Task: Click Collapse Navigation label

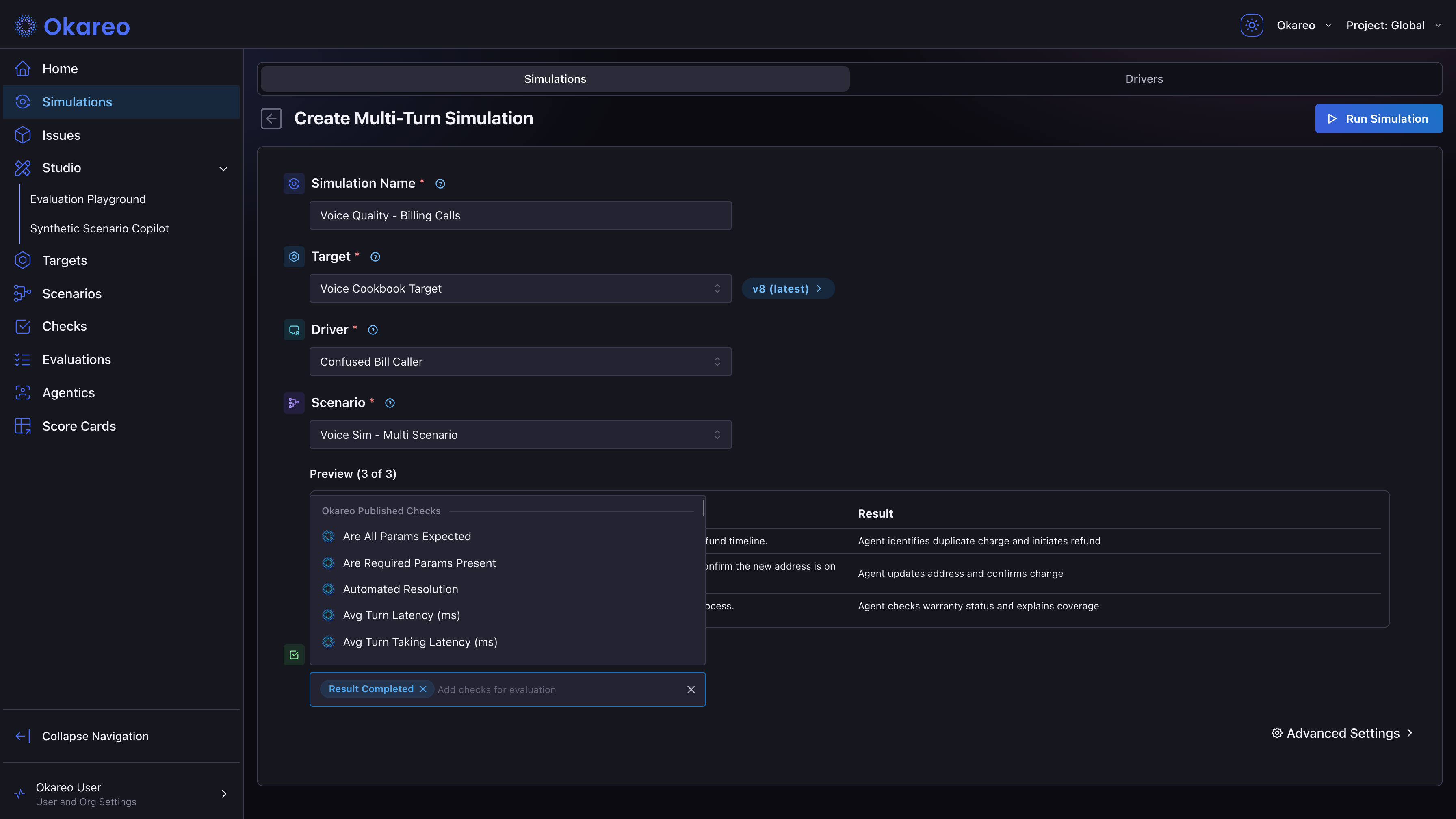Action: point(95,736)
